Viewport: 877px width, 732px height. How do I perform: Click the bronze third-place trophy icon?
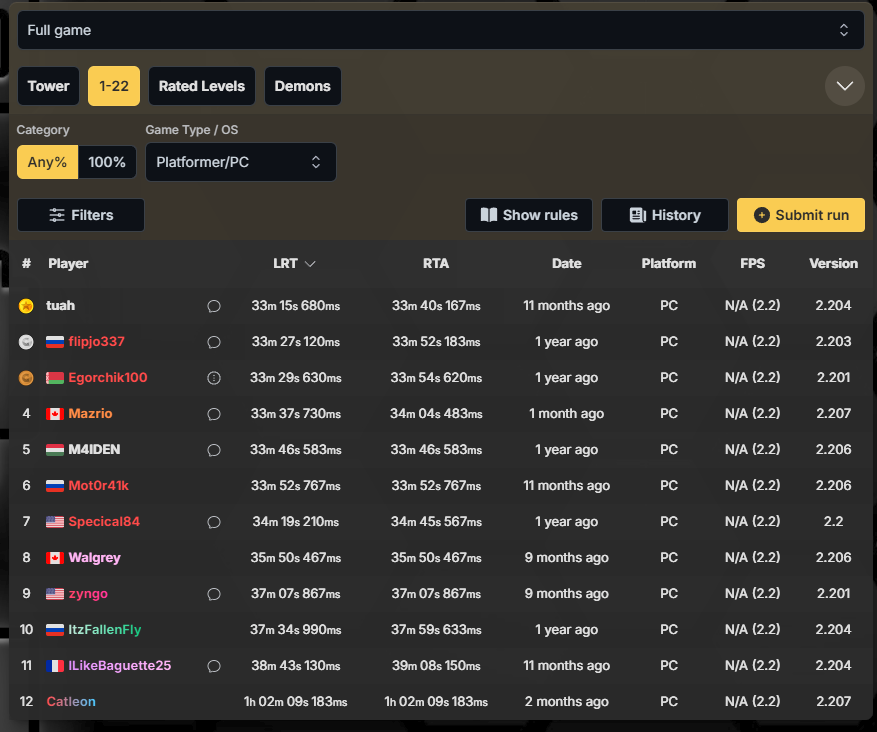[x=26, y=378]
